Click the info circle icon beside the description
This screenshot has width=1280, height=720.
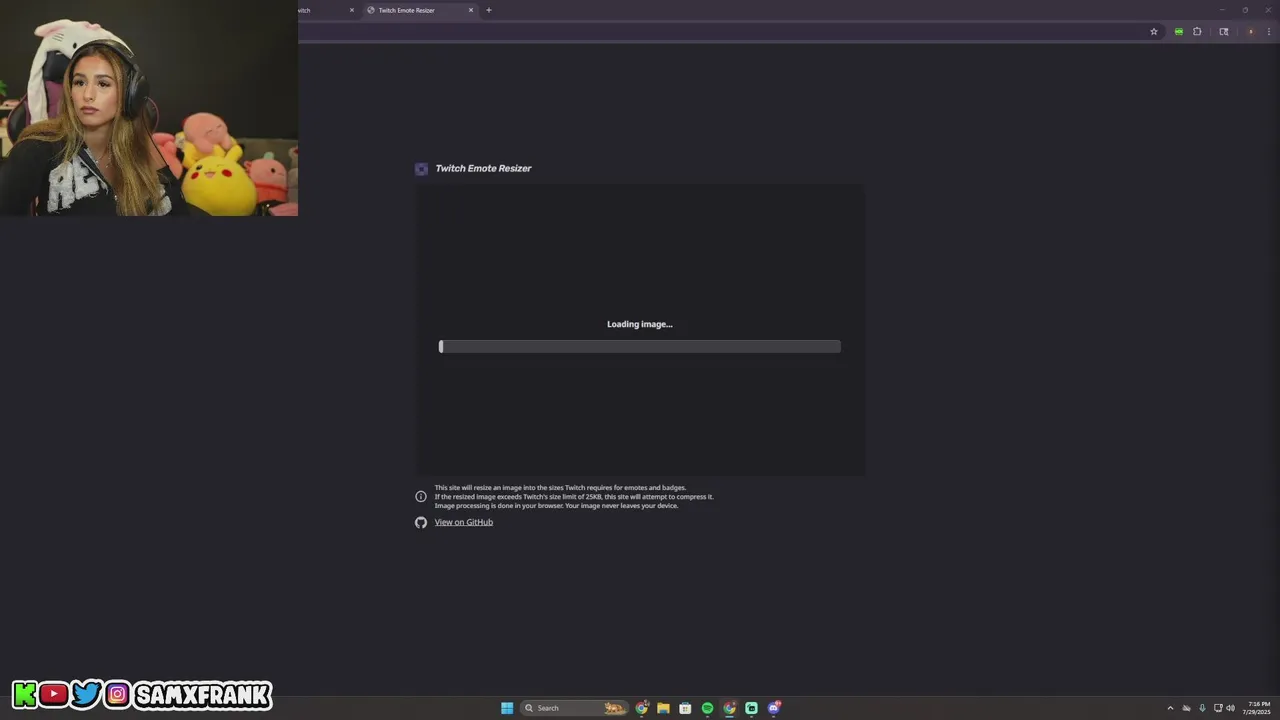[421, 496]
